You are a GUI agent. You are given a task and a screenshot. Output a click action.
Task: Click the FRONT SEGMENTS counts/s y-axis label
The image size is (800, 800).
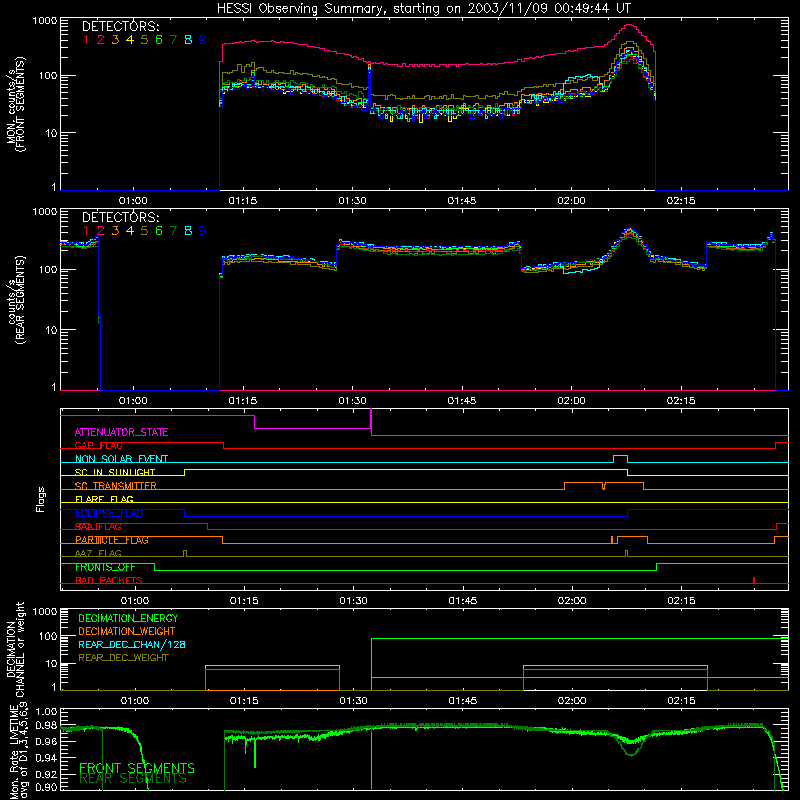(16, 104)
